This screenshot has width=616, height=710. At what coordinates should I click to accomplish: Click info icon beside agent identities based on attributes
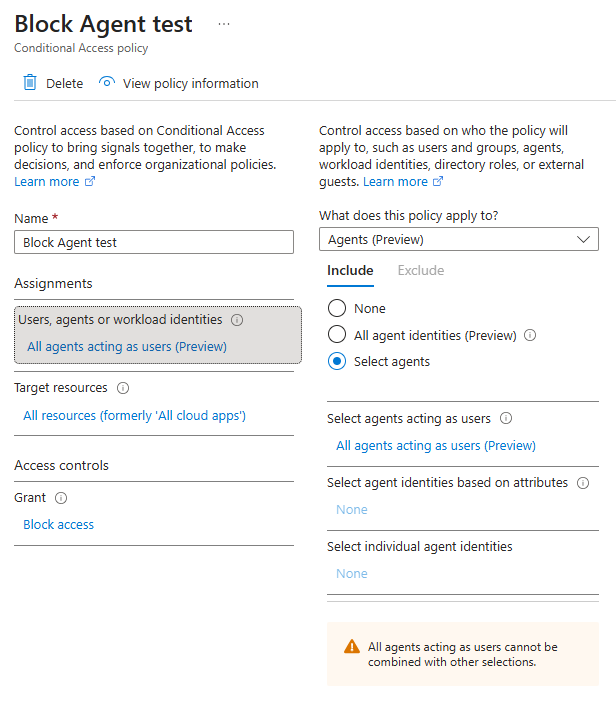(583, 483)
